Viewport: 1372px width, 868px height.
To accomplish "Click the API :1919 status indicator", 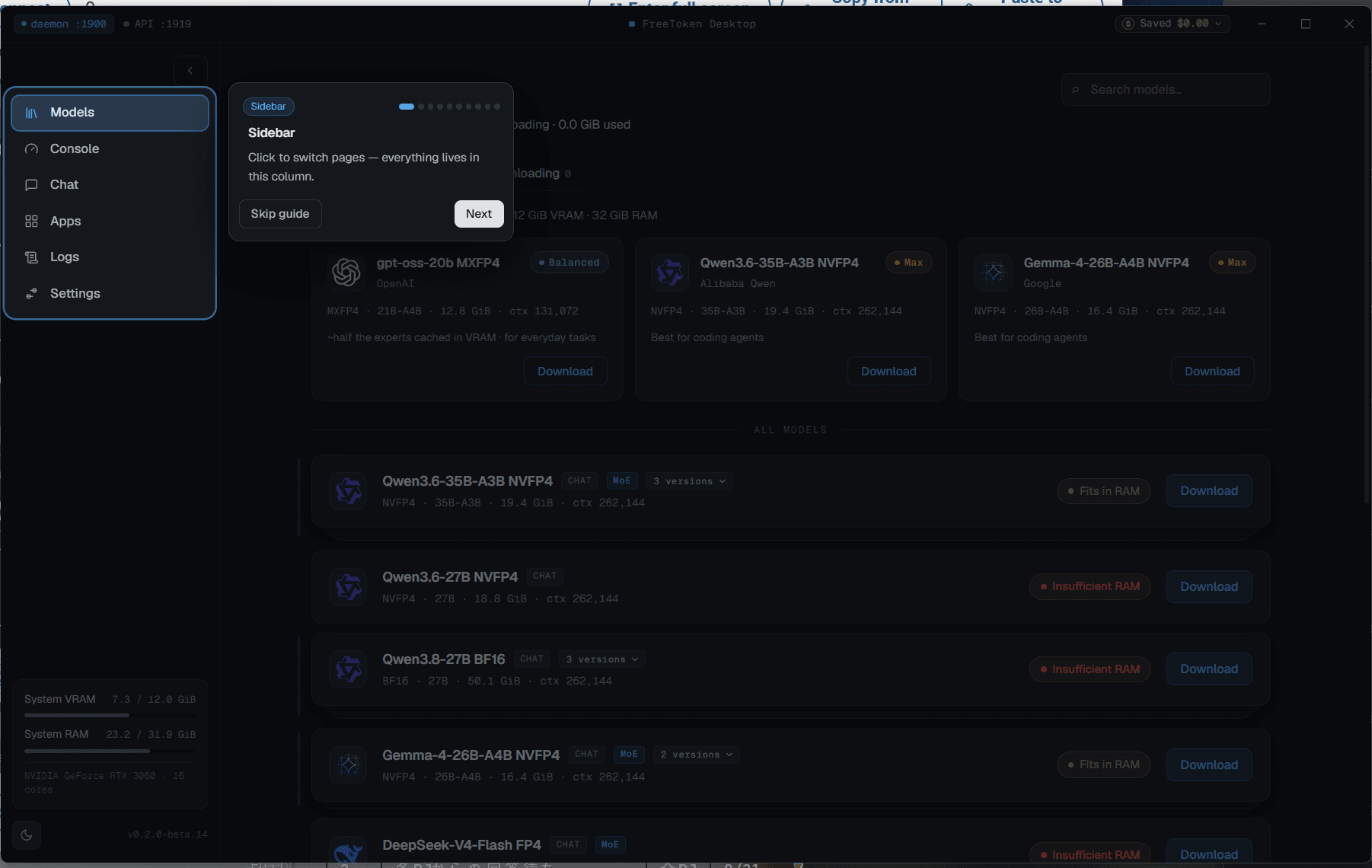I will 158,24.
